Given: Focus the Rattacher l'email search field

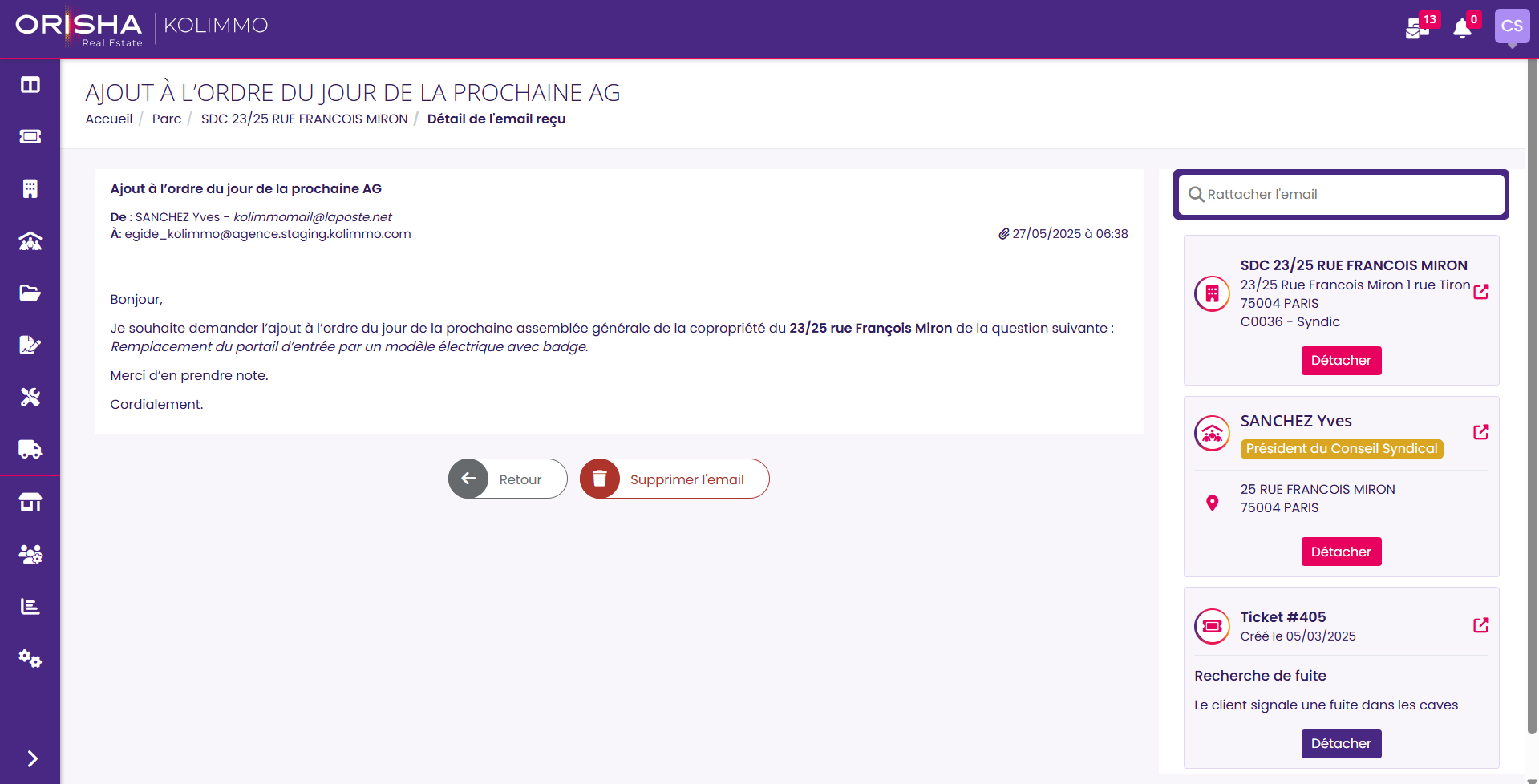Looking at the screenshot, I should (1341, 194).
